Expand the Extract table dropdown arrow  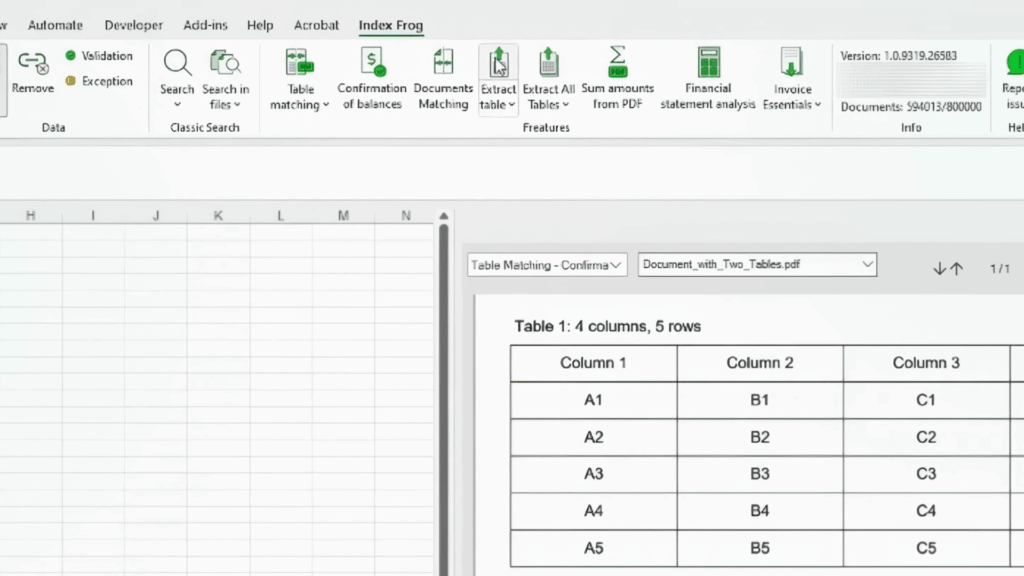click(512, 104)
